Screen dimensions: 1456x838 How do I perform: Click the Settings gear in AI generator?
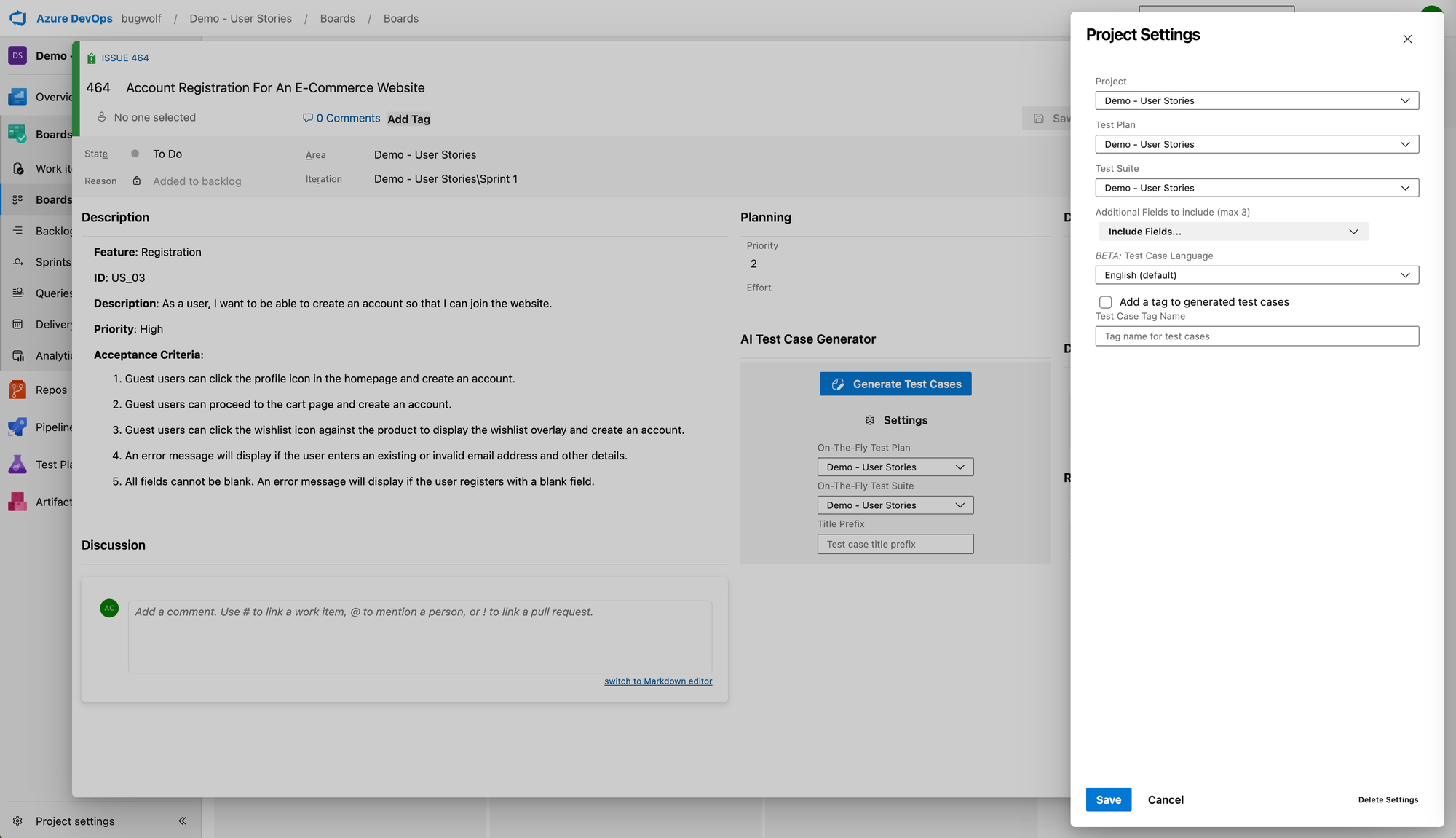[869, 420]
